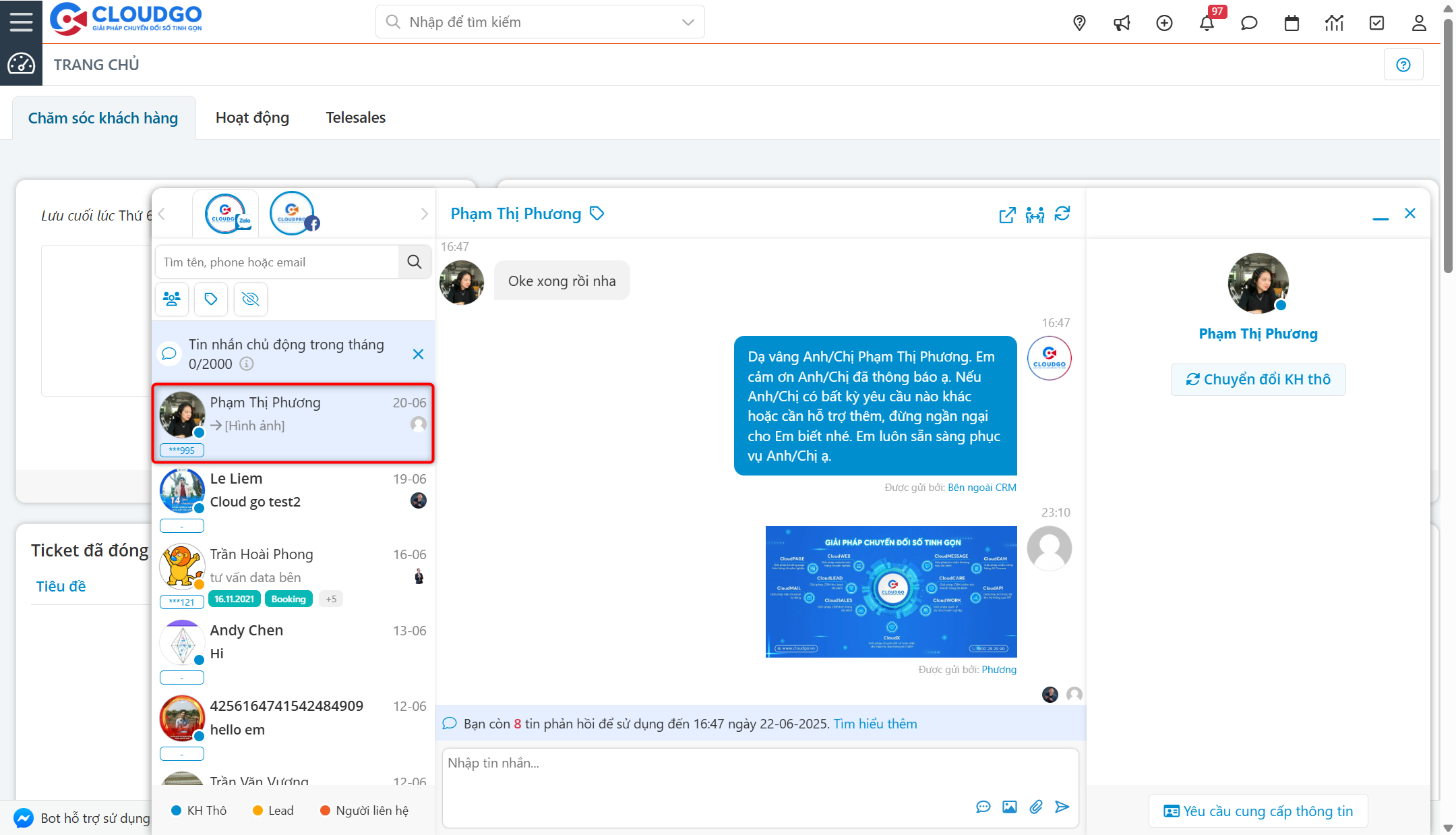The image size is (1456, 835).
Task: Switch to the Telesales tab
Action: [x=355, y=117]
